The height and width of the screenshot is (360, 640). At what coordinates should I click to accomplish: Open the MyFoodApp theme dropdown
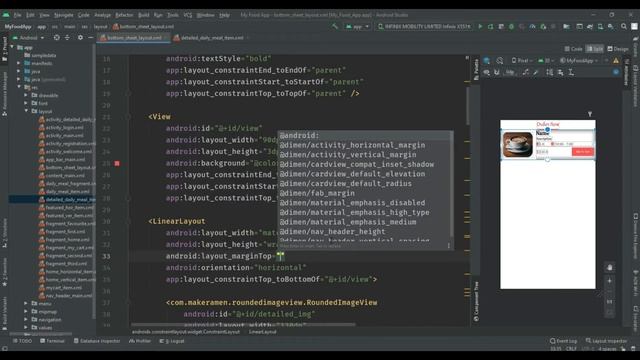point(579,60)
